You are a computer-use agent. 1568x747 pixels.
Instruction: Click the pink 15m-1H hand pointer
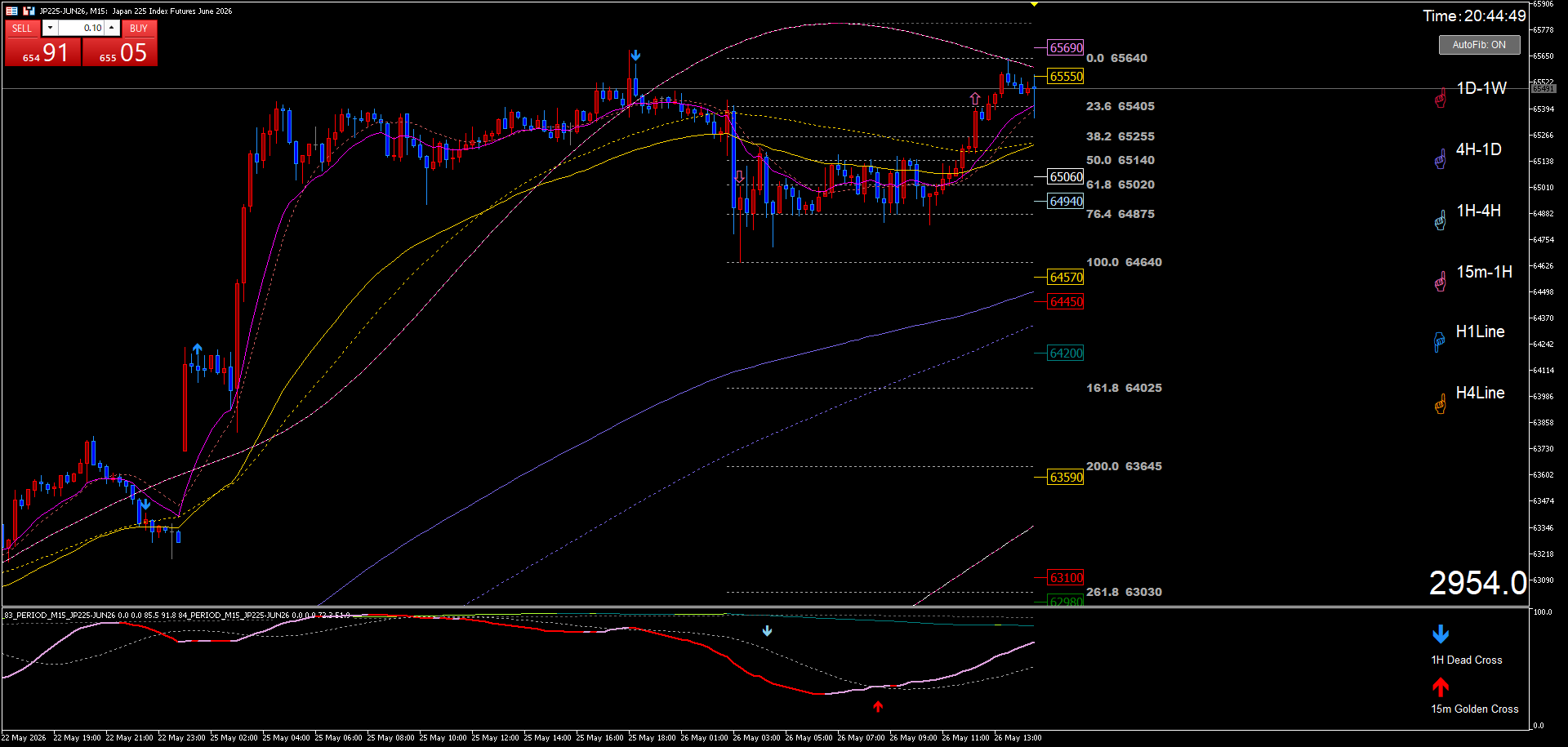[x=1441, y=282]
